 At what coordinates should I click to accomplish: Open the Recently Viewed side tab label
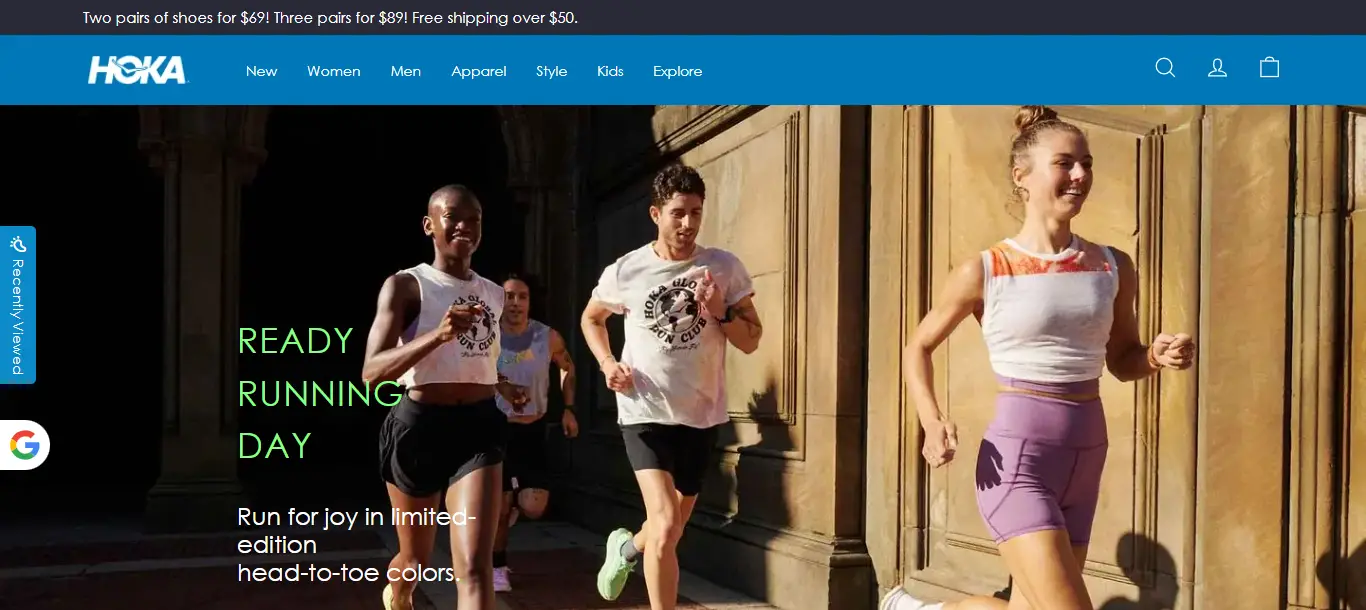(x=18, y=316)
